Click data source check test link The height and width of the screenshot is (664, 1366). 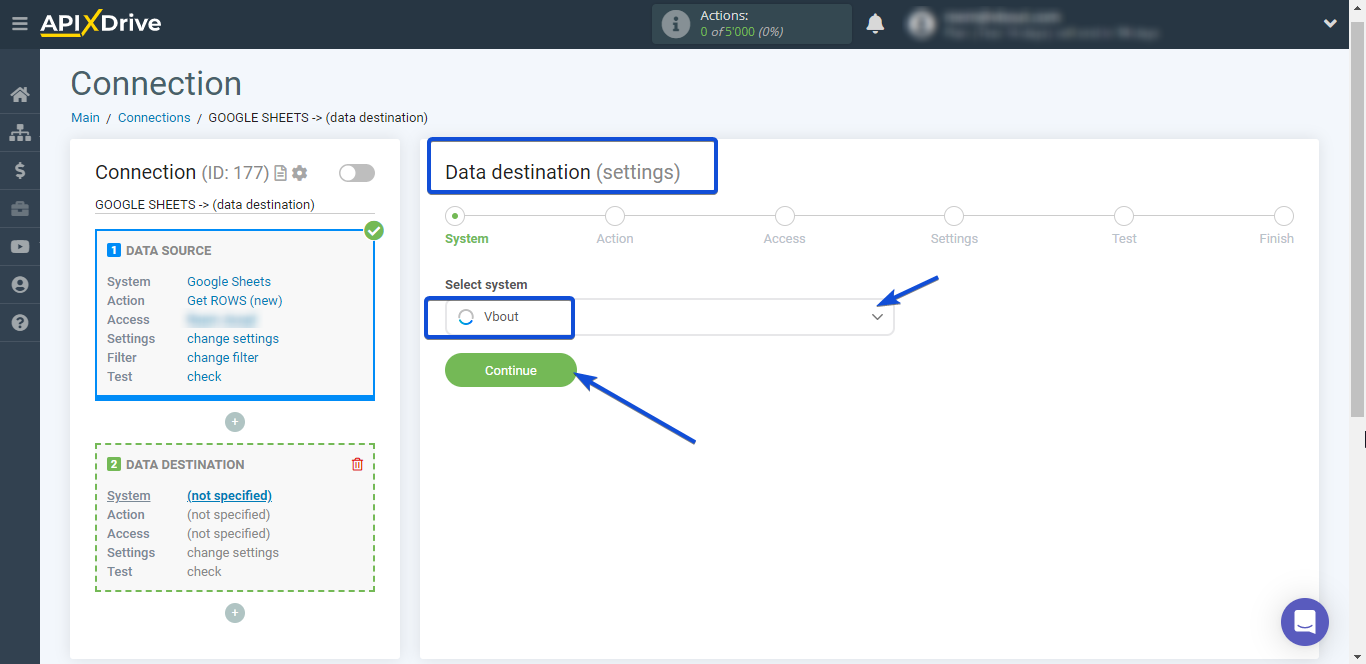[x=204, y=377]
